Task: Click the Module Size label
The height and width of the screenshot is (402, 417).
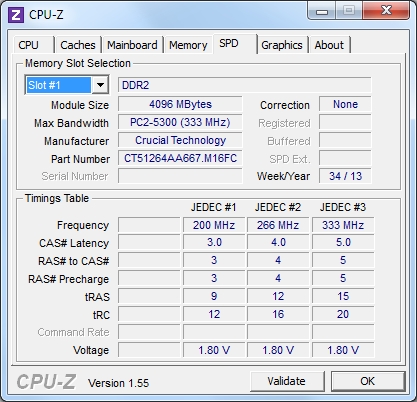Action: [x=80, y=105]
